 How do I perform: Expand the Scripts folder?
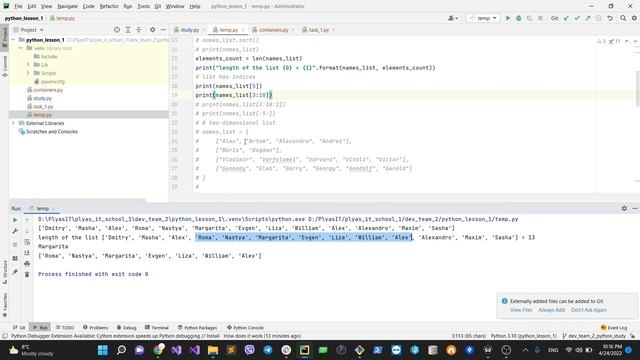[x=28, y=73]
